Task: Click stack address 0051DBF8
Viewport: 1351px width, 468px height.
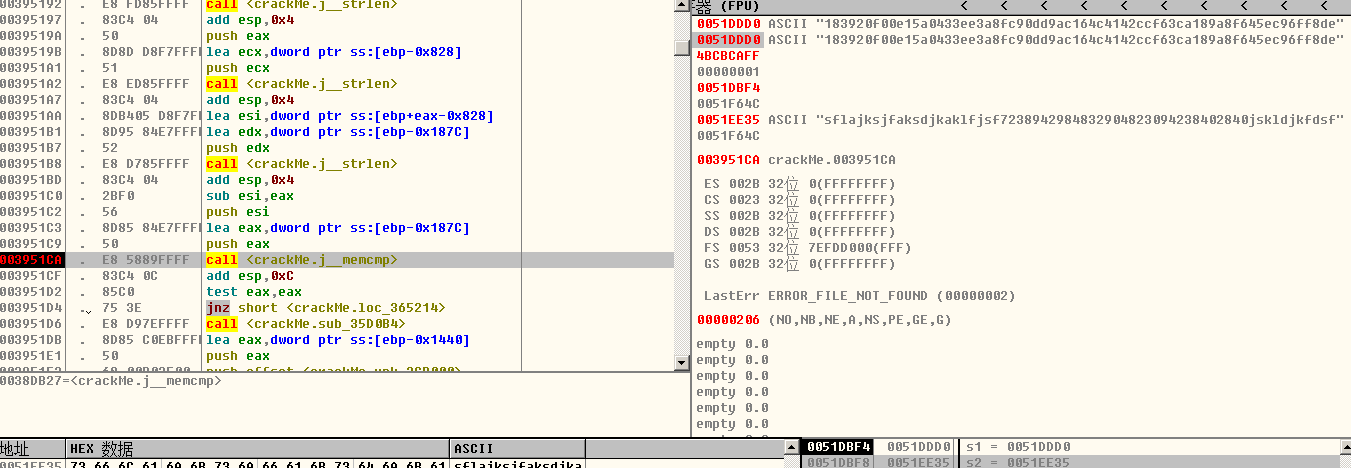Action: pos(839,462)
